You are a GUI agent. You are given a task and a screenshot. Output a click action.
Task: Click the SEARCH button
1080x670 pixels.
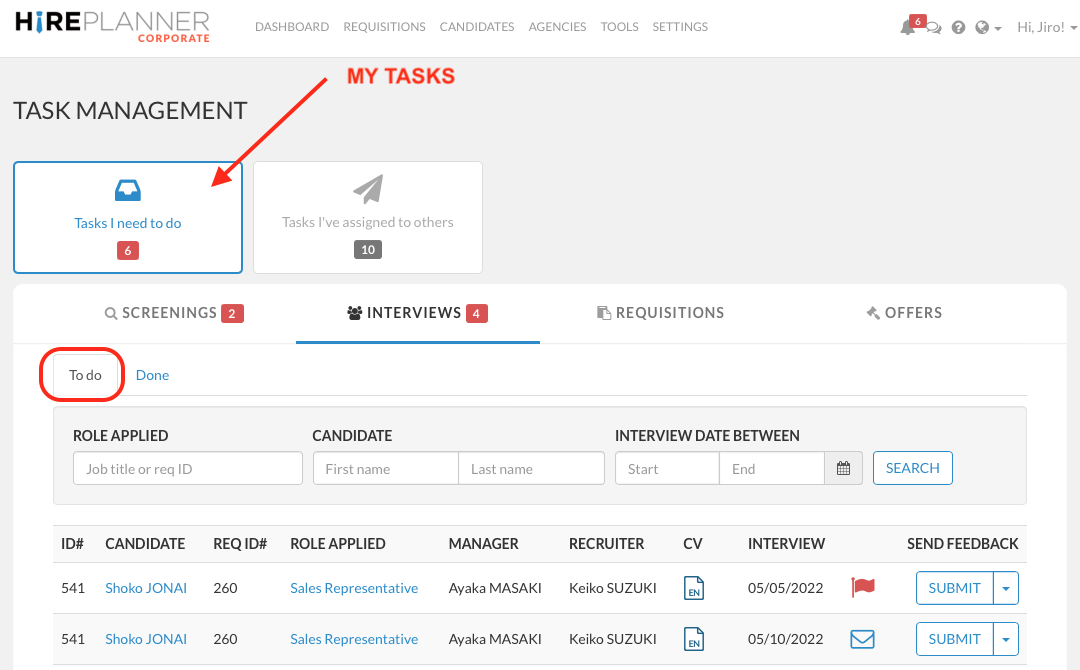[x=912, y=467]
